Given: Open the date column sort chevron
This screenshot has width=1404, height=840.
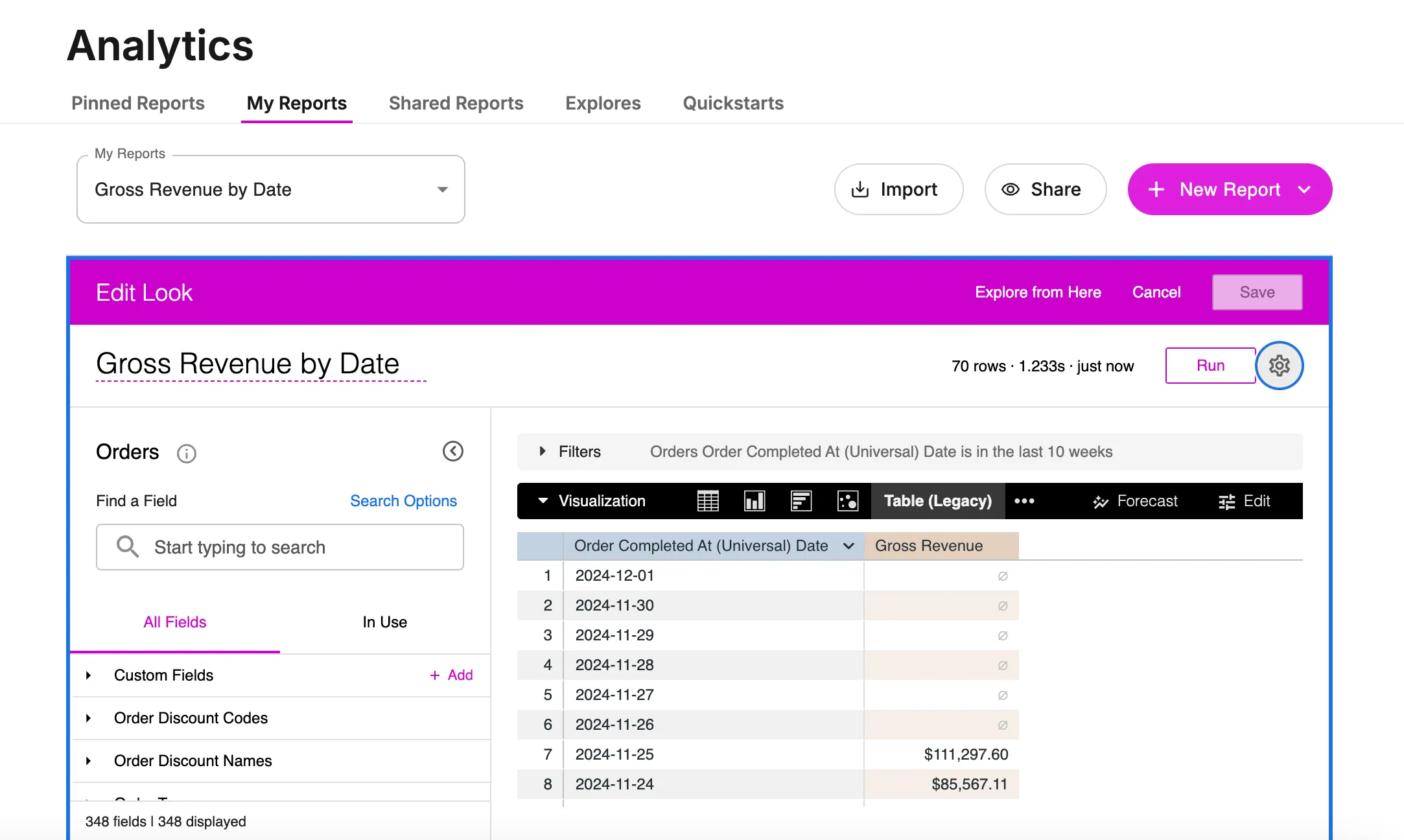Looking at the screenshot, I should click(848, 546).
